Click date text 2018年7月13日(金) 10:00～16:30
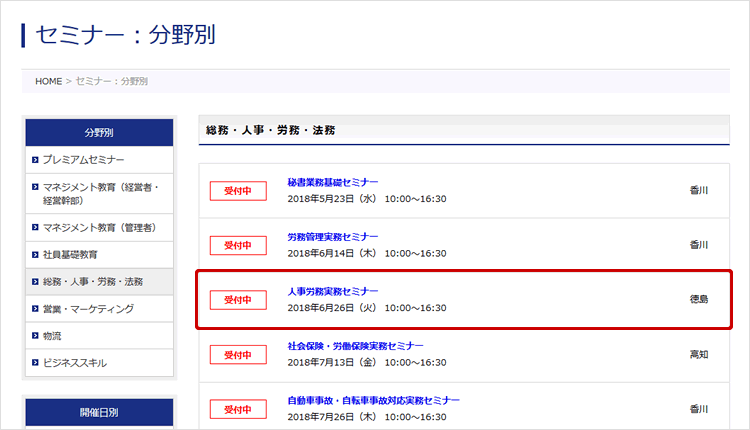Viewport: 750px width, 430px height. 367,363
